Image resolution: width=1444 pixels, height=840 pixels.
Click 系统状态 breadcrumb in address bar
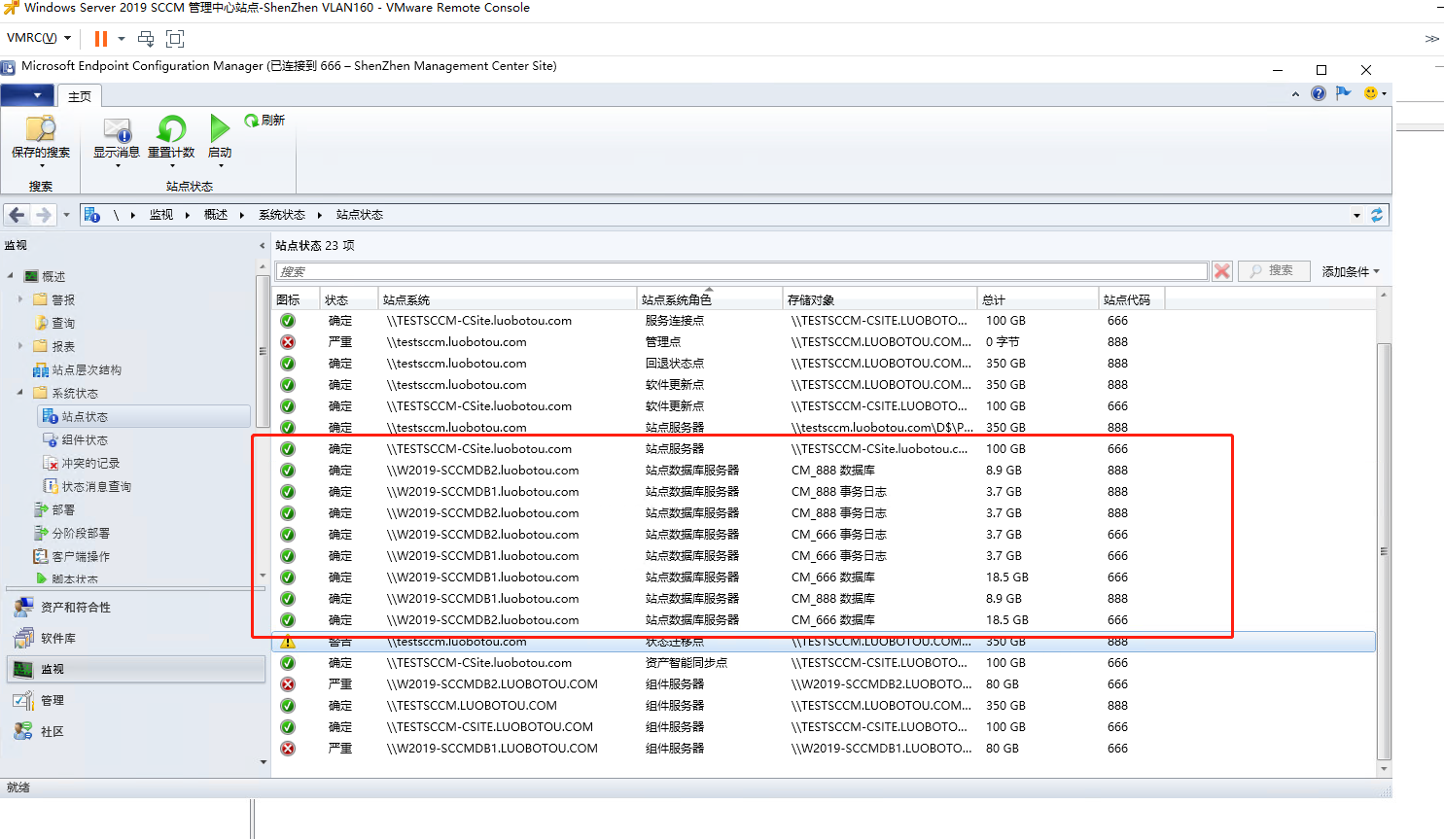coord(282,215)
